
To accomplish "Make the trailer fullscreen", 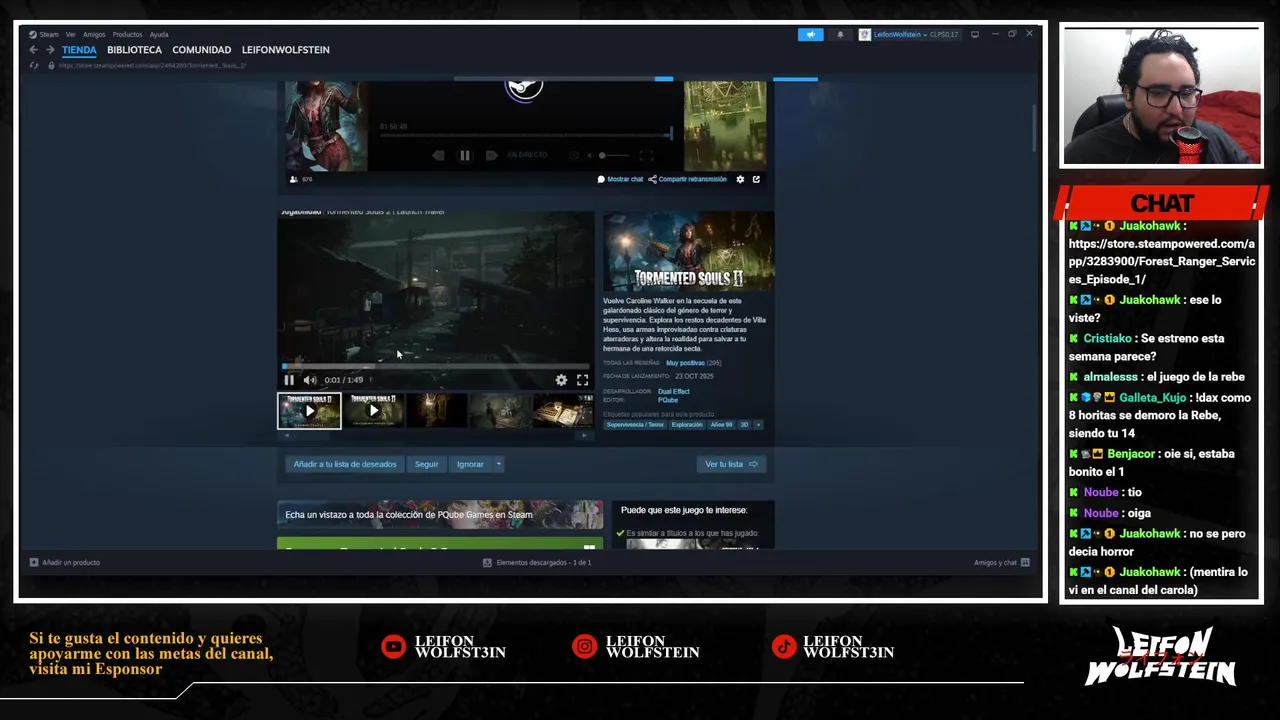I will [582, 380].
